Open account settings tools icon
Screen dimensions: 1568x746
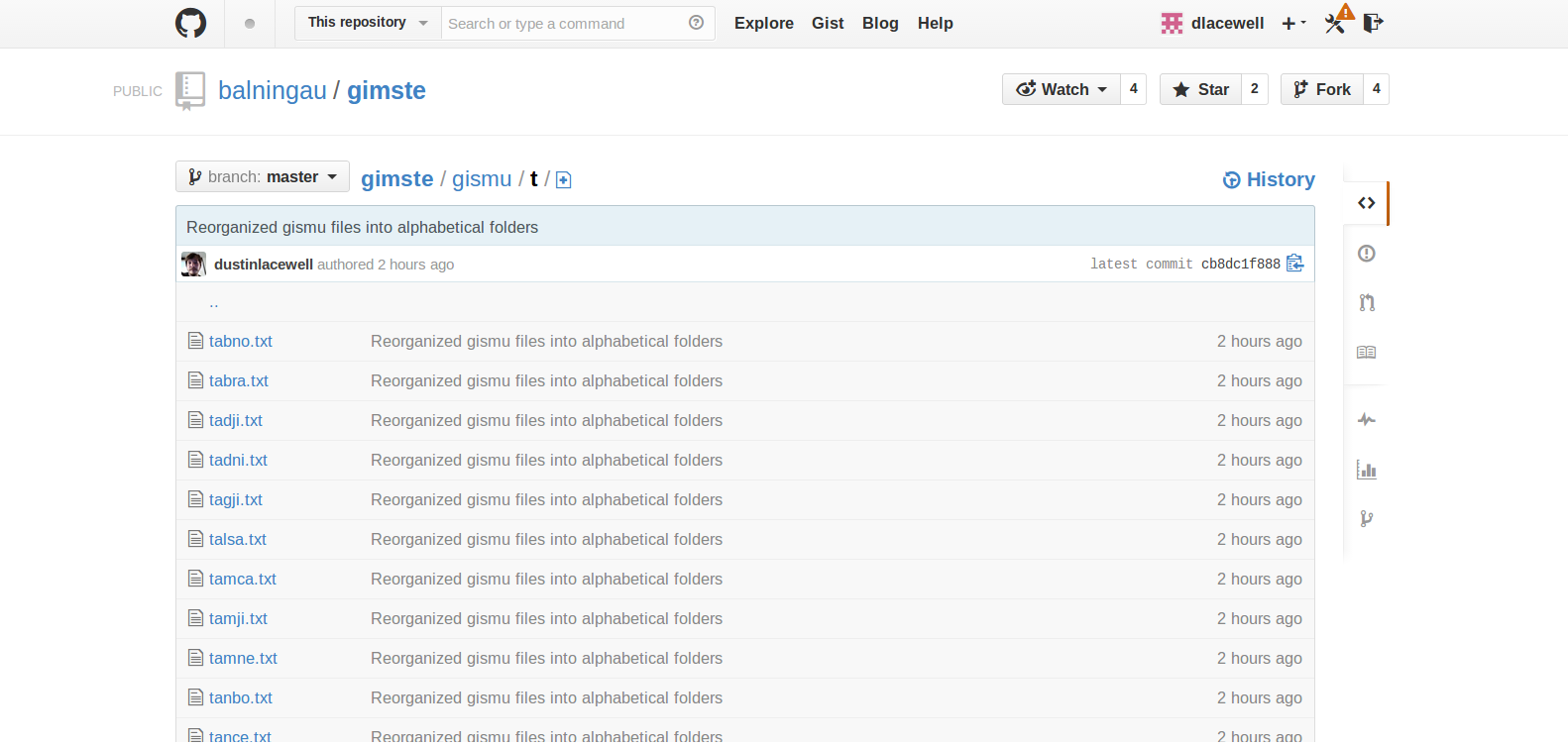tap(1336, 23)
